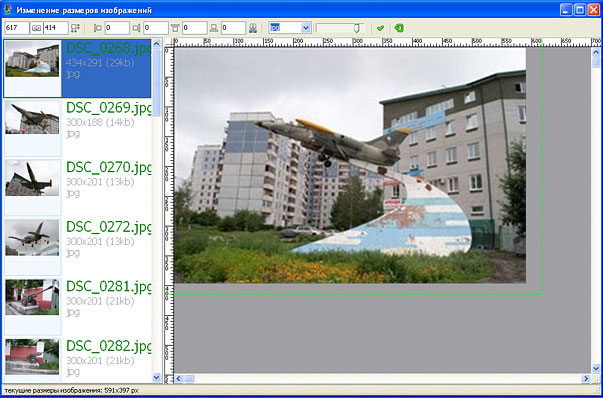
Task: Click the DSC_0270.jpg file name
Action: click(x=109, y=168)
